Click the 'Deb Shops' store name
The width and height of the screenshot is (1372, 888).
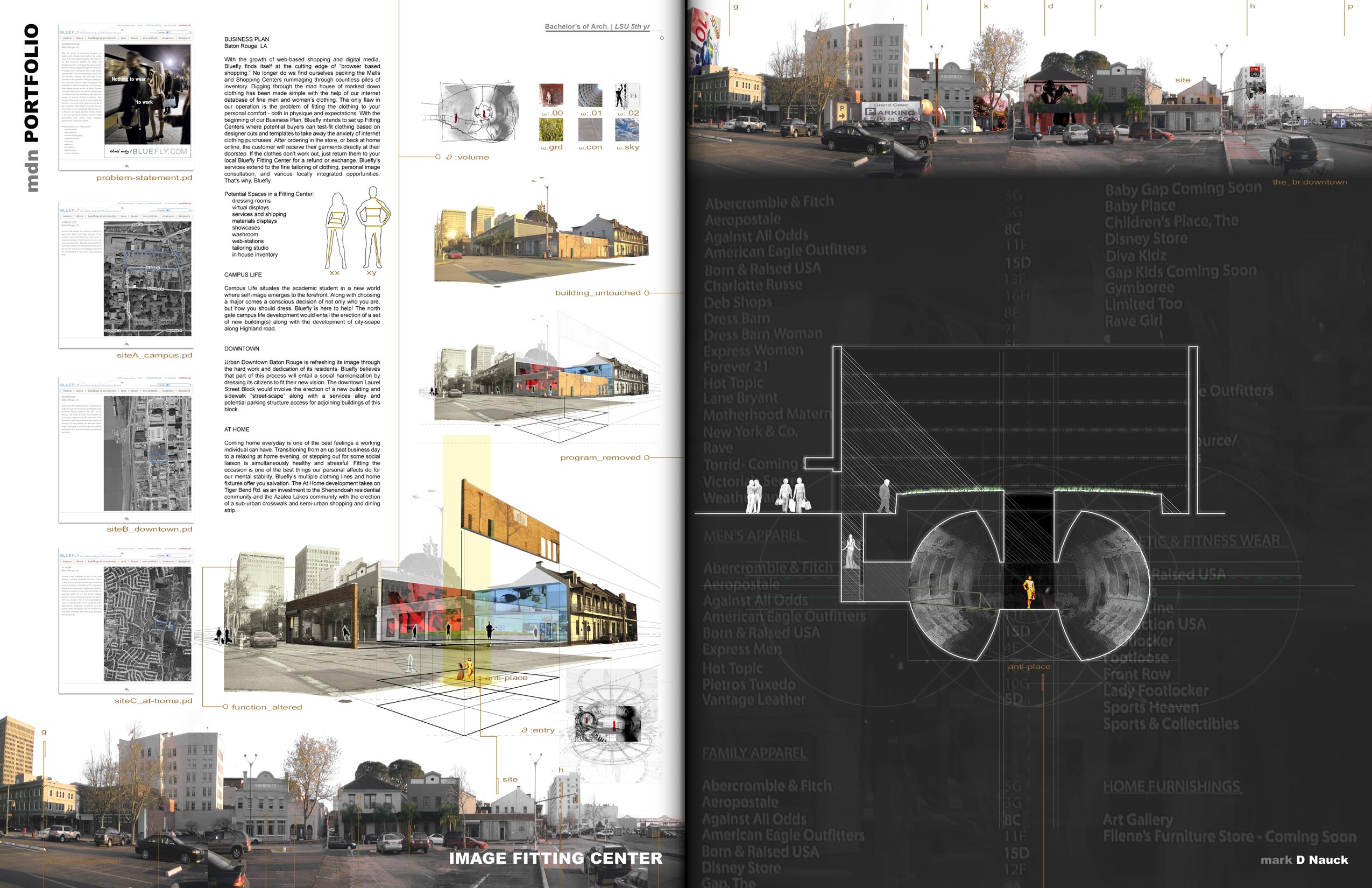click(x=738, y=302)
